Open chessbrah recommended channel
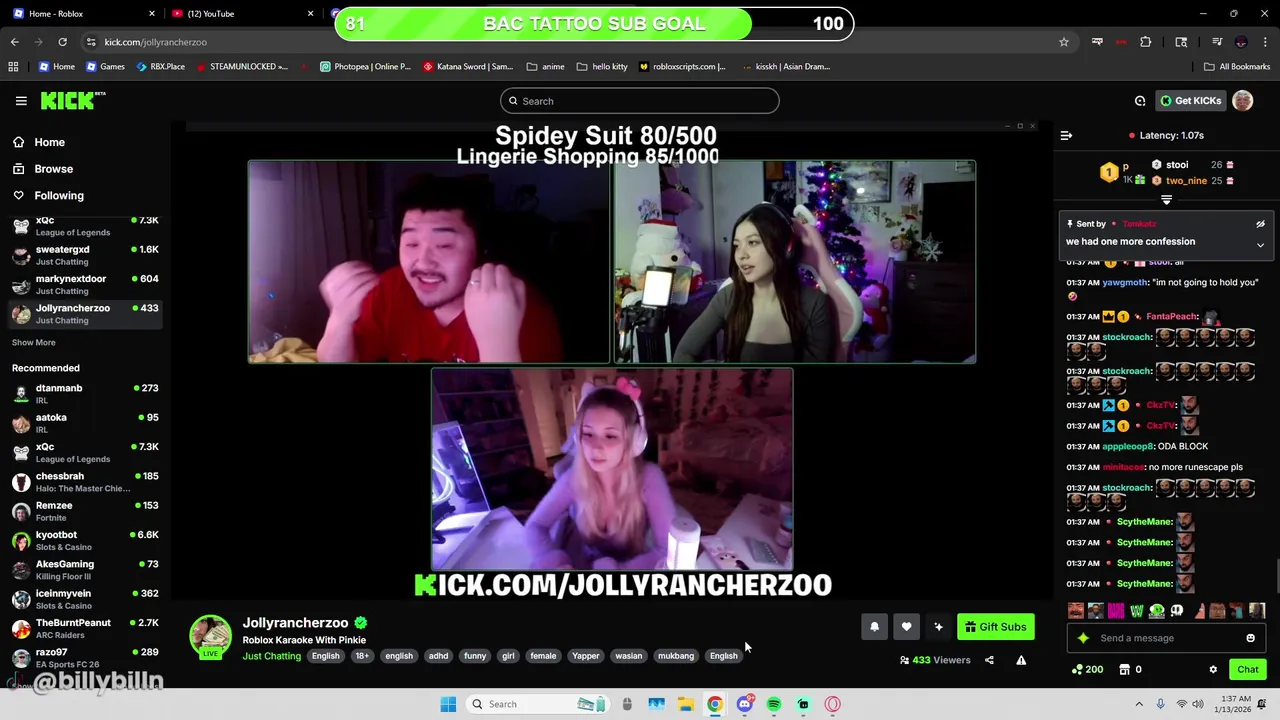The height and width of the screenshot is (720, 1280). tap(85, 482)
